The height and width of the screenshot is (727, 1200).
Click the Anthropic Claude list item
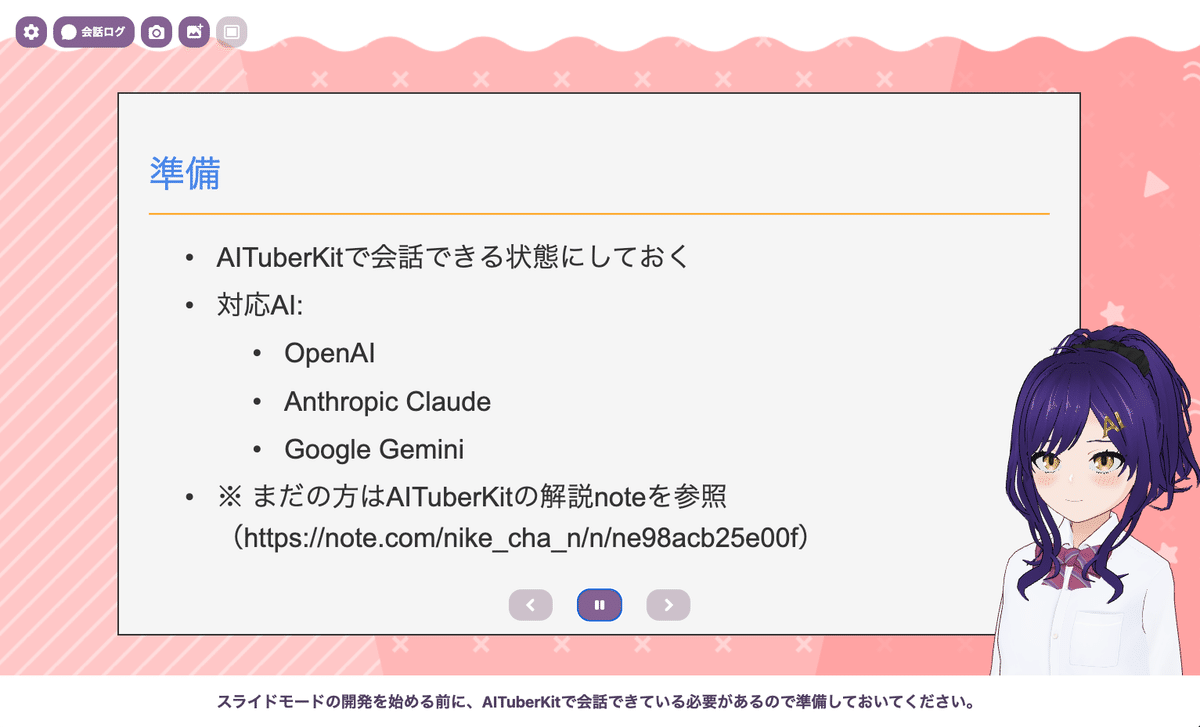tap(388, 402)
